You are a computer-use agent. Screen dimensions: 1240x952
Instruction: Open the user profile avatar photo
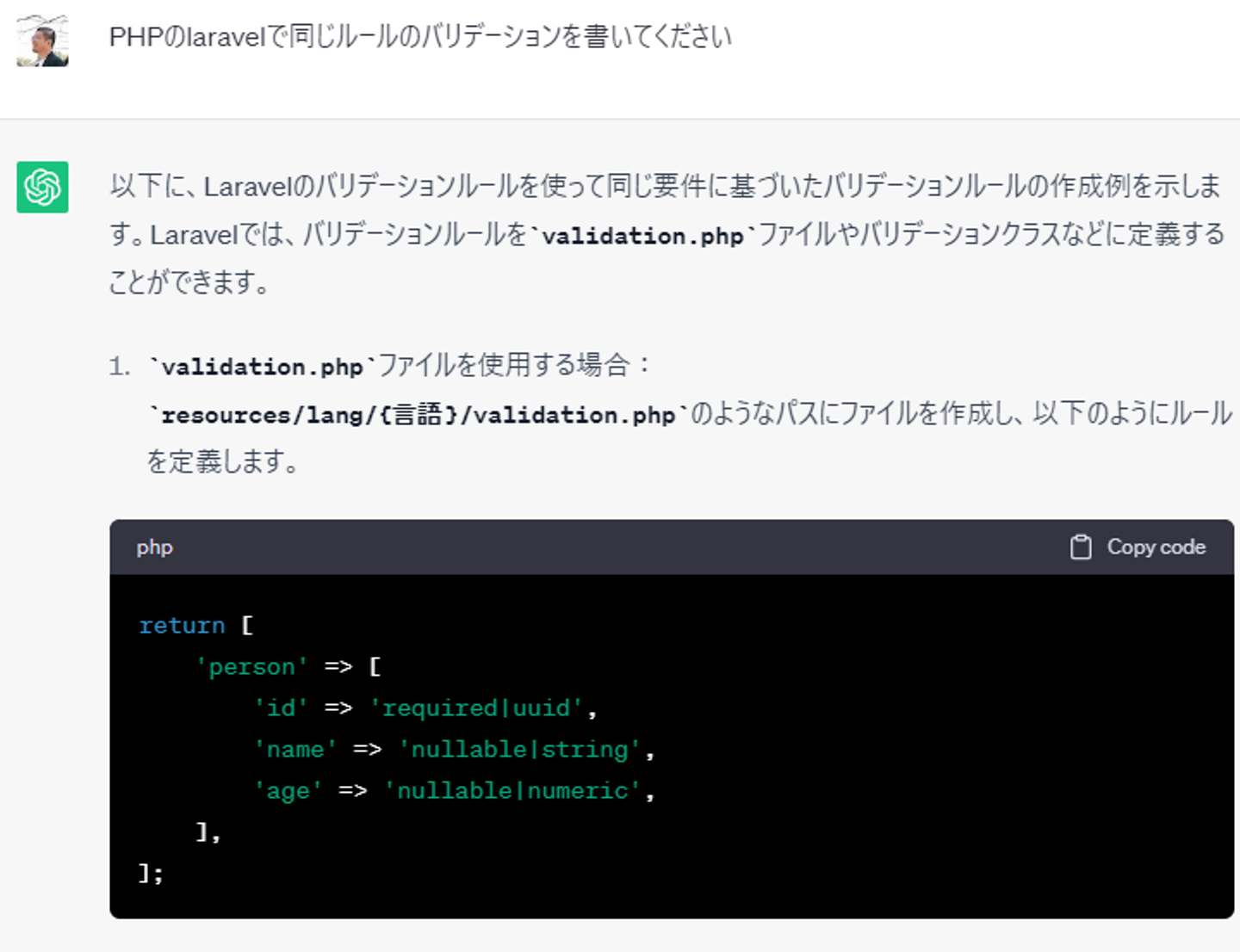coord(42,40)
